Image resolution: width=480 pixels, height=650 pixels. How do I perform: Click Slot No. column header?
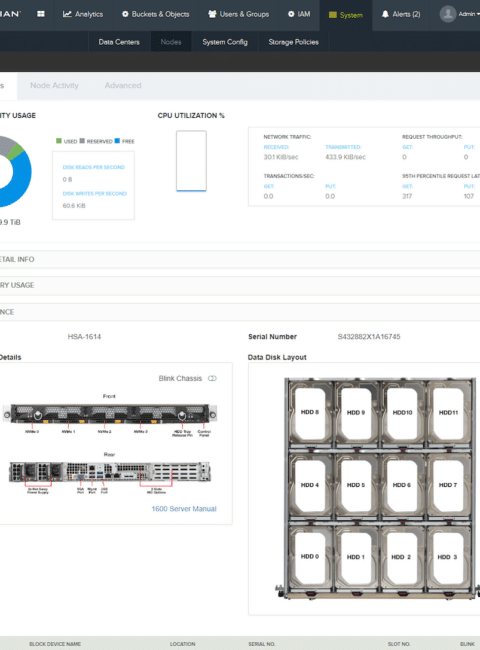click(x=399, y=644)
